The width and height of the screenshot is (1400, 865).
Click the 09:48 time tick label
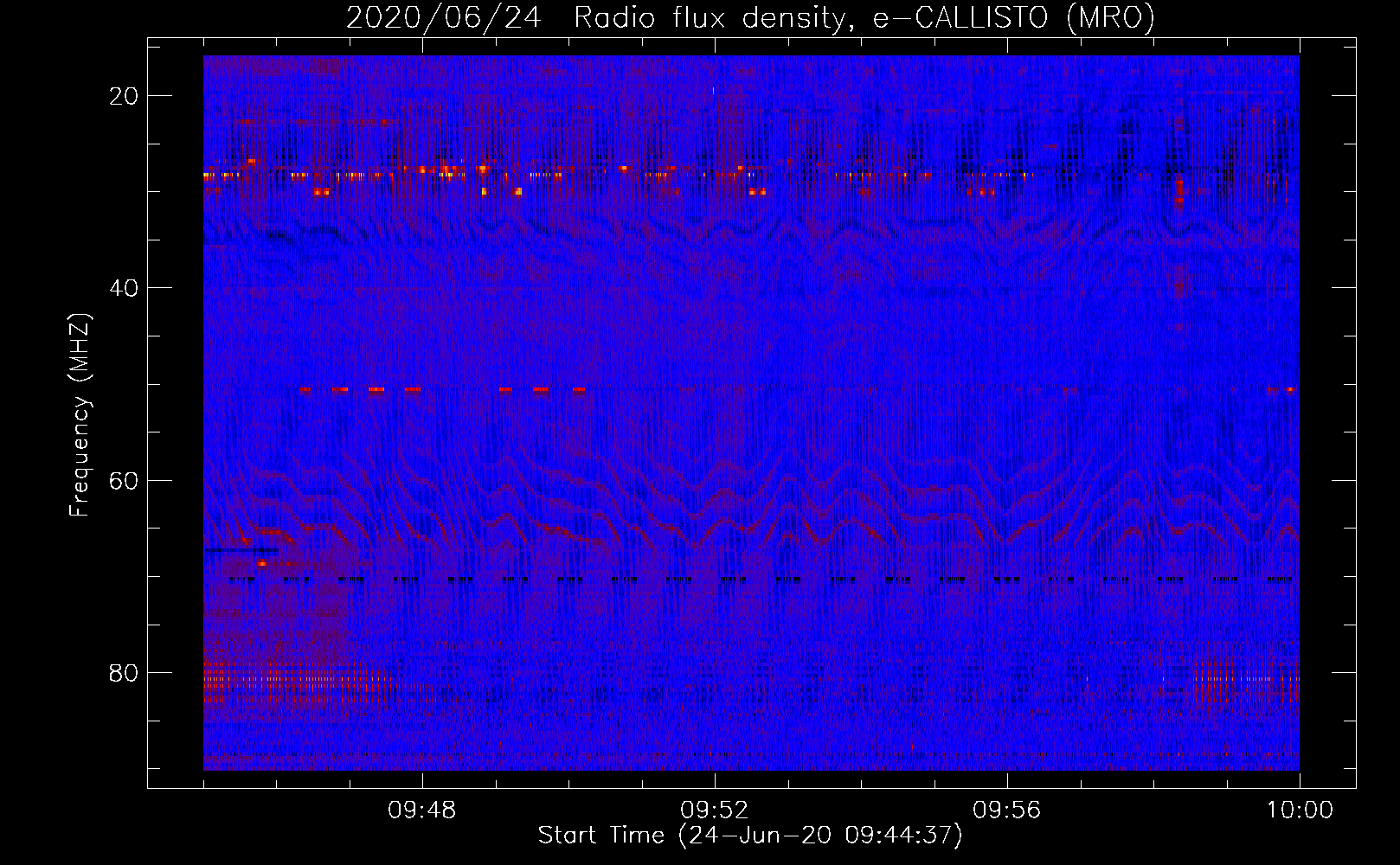pyautogui.click(x=422, y=811)
